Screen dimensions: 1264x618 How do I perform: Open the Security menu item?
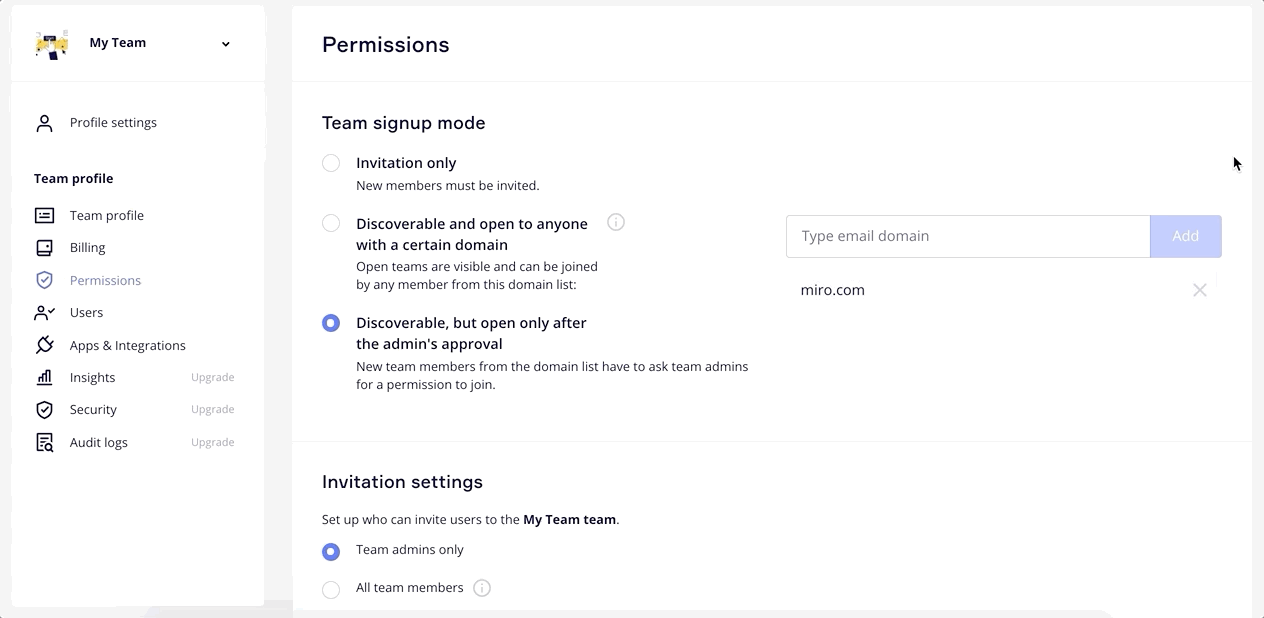(93, 410)
